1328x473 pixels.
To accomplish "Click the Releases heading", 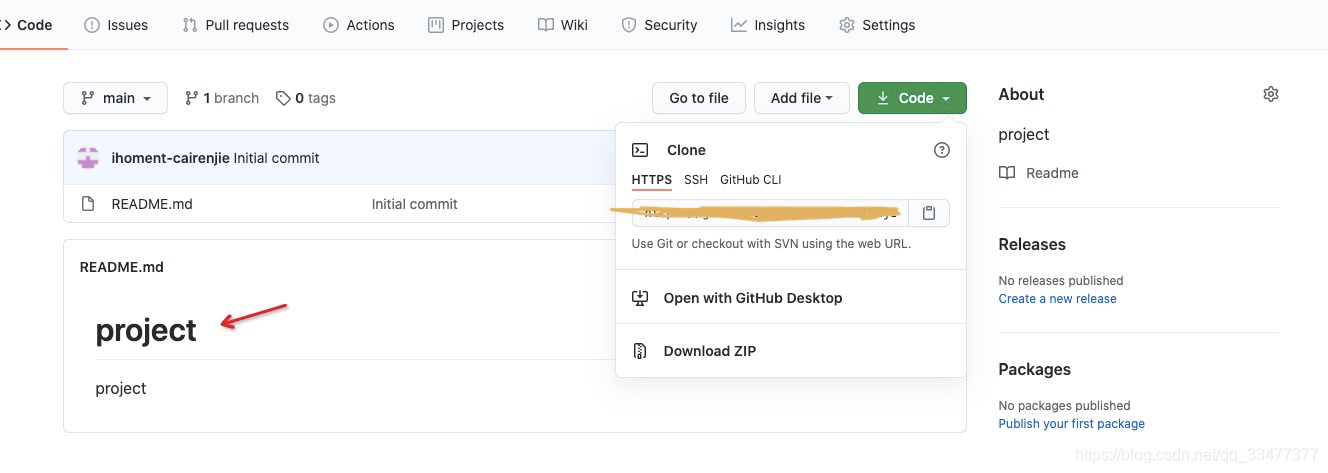I will 1032,244.
